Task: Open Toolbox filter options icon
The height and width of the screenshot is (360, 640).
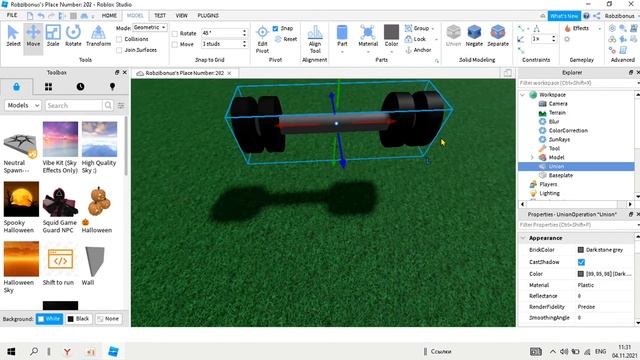Action: pyautogui.click(x=121, y=105)
